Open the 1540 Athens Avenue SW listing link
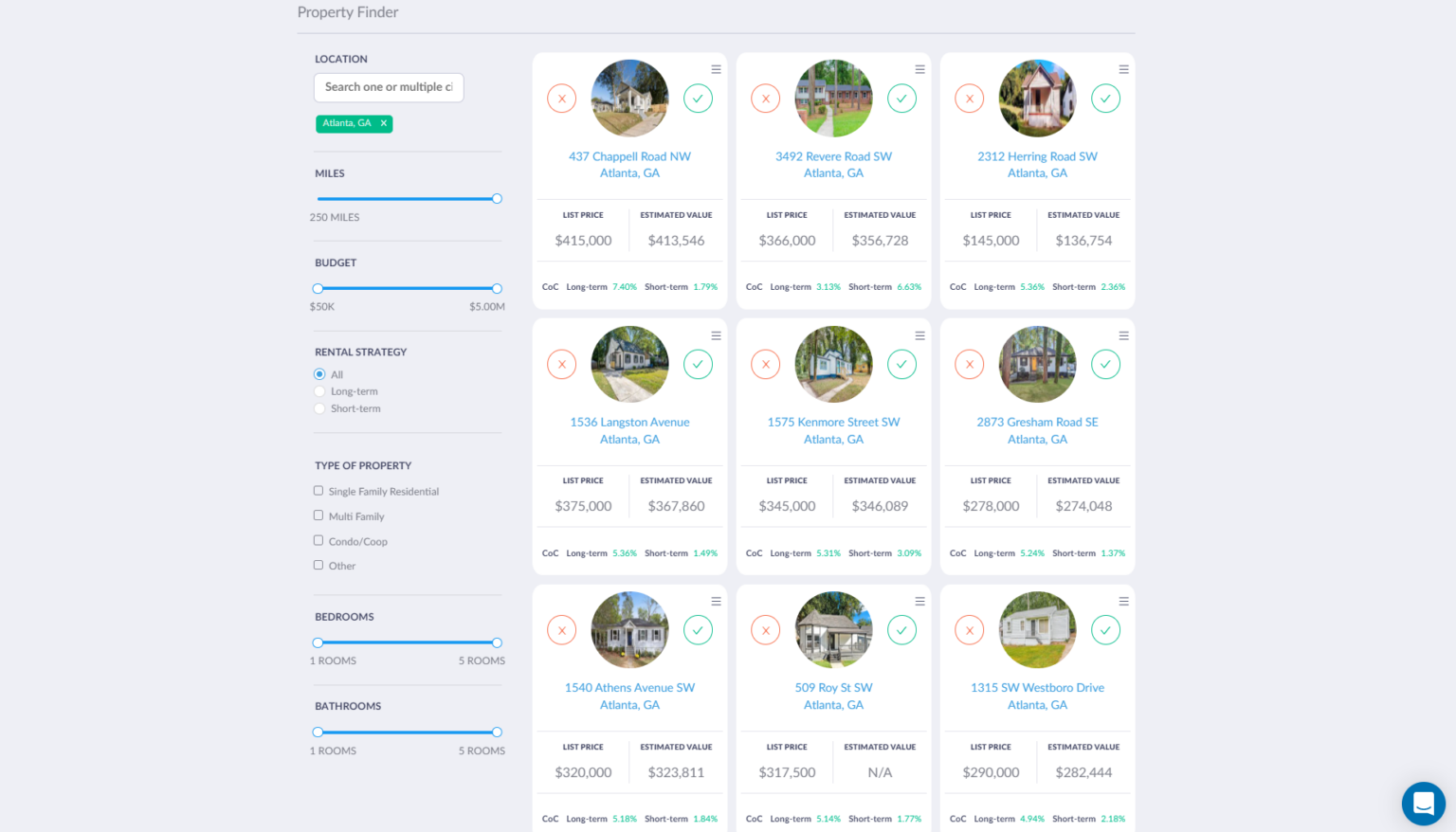The height and width of the screenshot is (832, 1456). (629, 688)
